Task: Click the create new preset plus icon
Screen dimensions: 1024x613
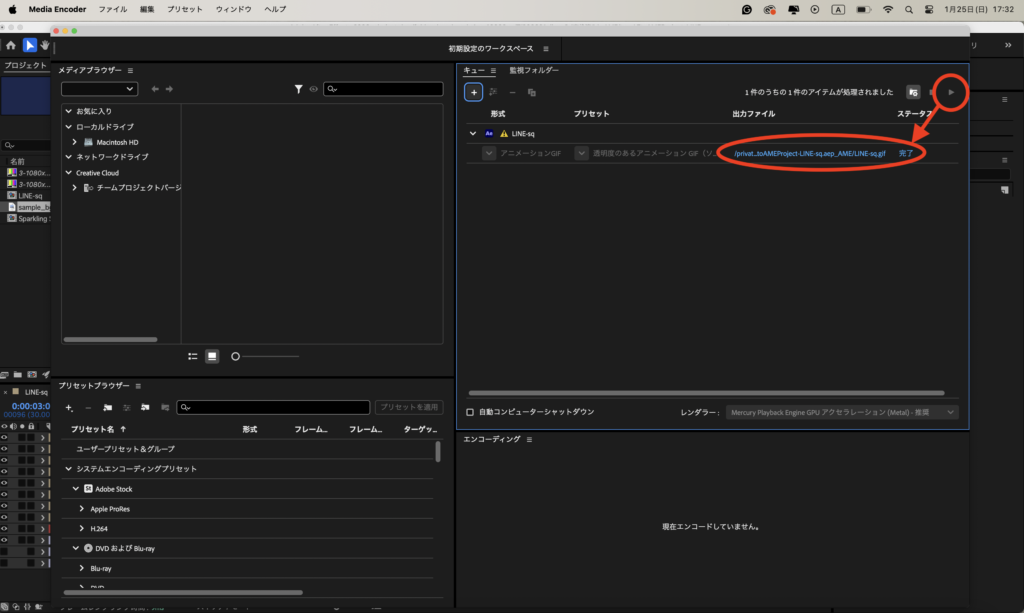Action: pyautogui.click(x=69, y=407)
